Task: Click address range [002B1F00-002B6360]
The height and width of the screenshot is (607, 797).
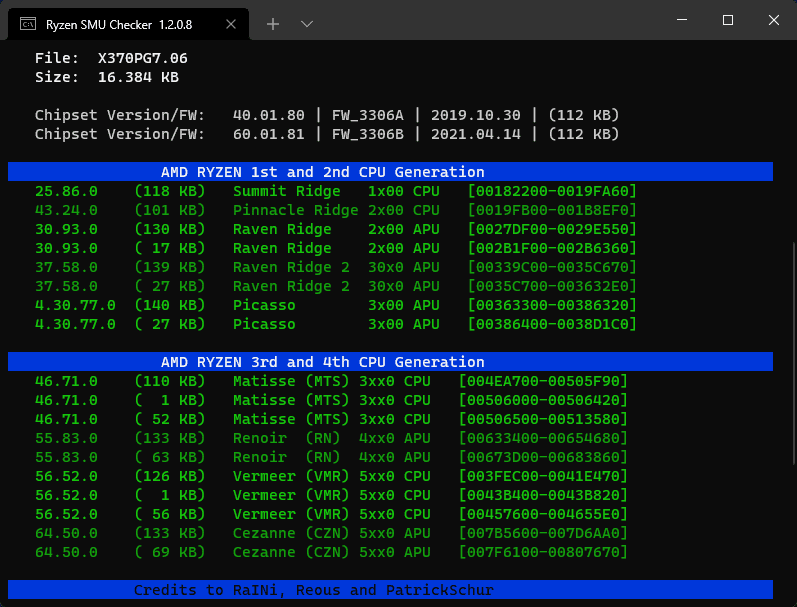Action: click(552, 248)
